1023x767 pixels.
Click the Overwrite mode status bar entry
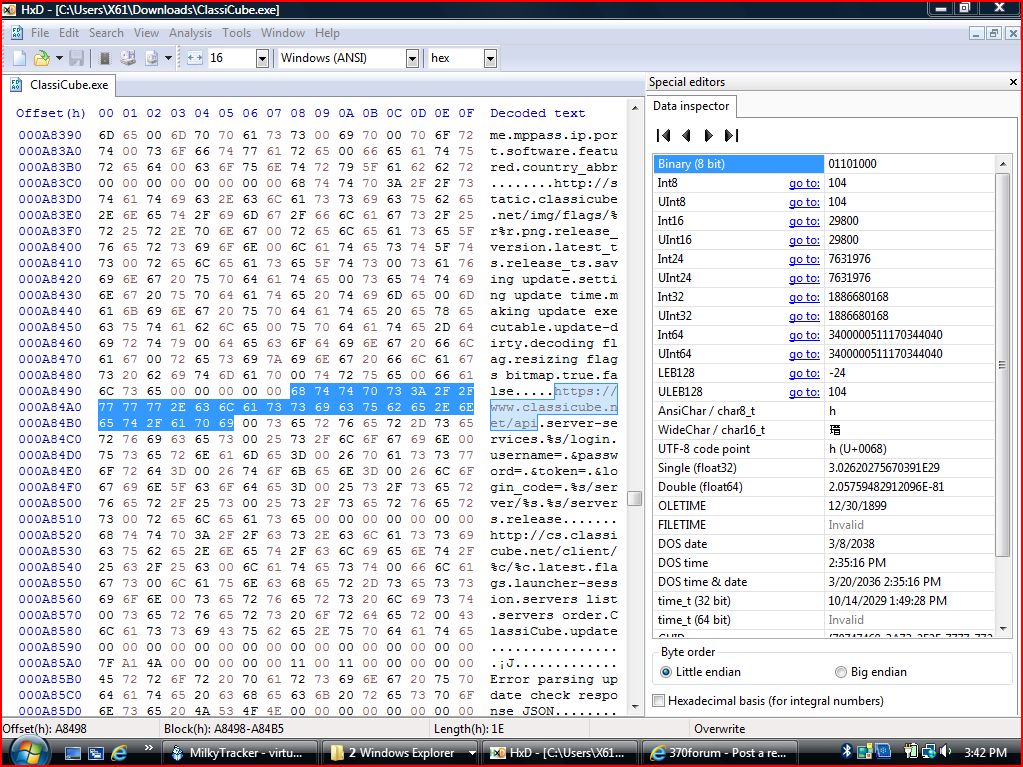[719, 729]
